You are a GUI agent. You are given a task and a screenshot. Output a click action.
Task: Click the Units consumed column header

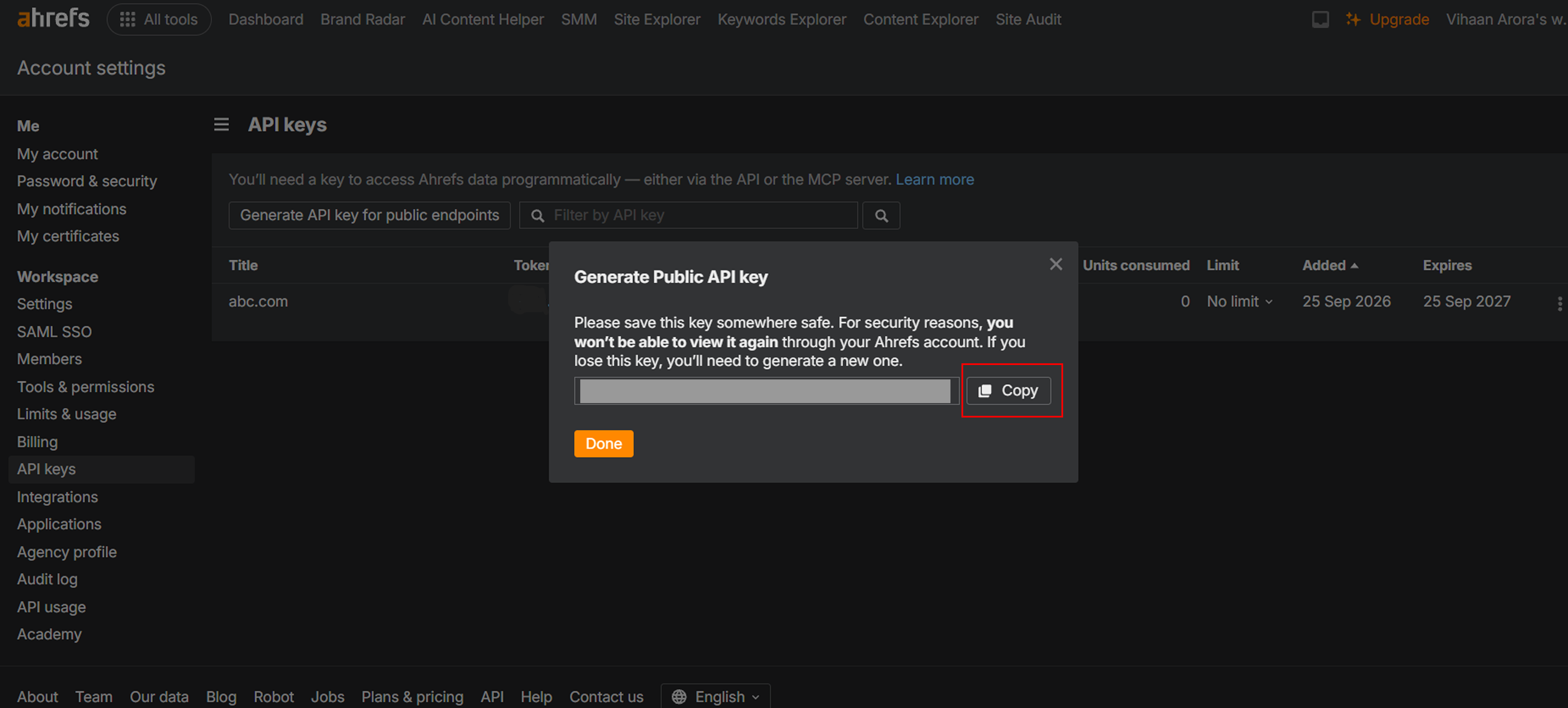click(x=1136, y=265)
